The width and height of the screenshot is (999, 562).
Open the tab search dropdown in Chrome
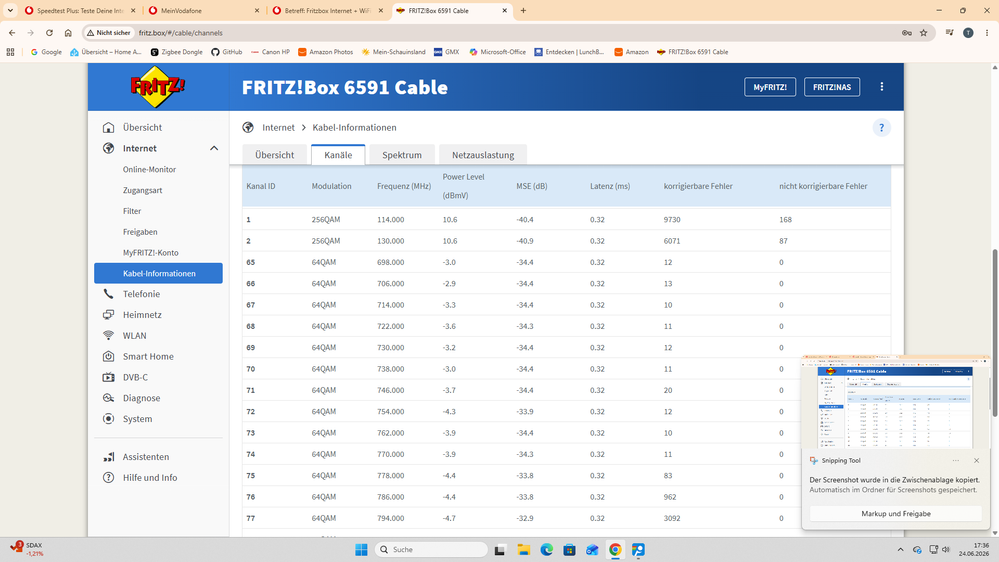[10, 10]
